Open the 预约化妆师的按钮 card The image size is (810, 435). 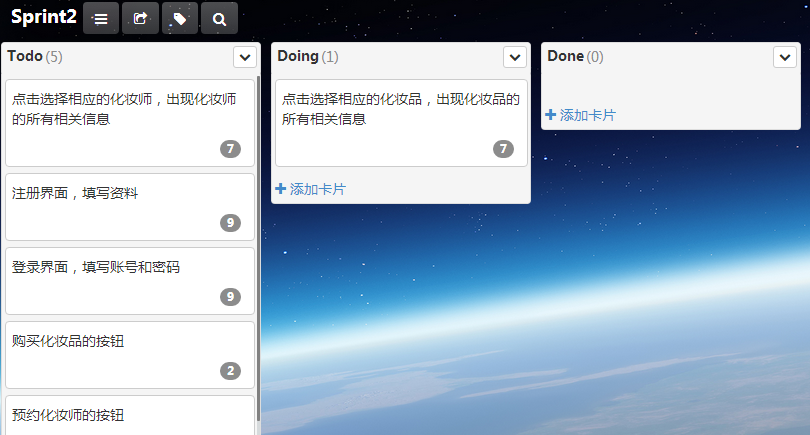pos(130,415)
